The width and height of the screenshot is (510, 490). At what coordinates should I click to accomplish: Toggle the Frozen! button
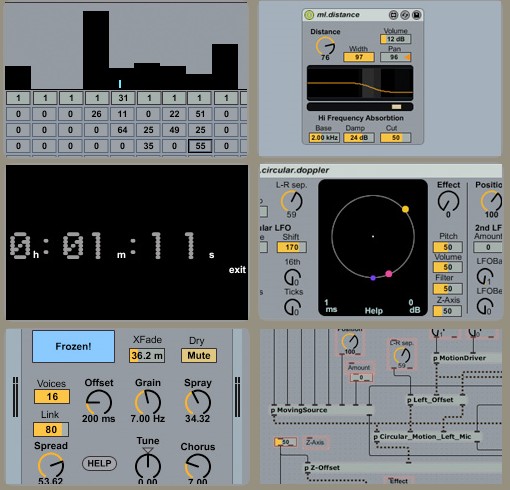[x=73, y=346]
